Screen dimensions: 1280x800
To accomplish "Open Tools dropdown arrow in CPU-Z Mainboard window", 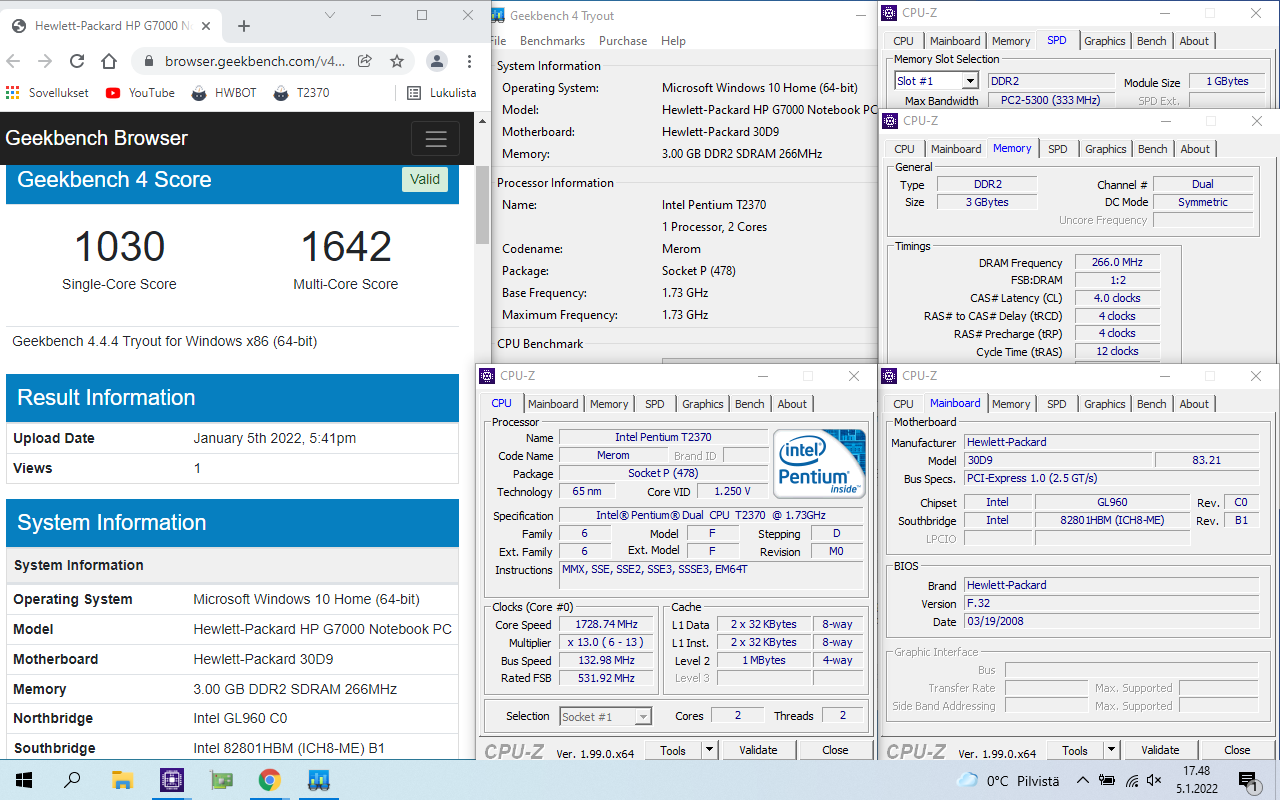I will point(1111,750).
